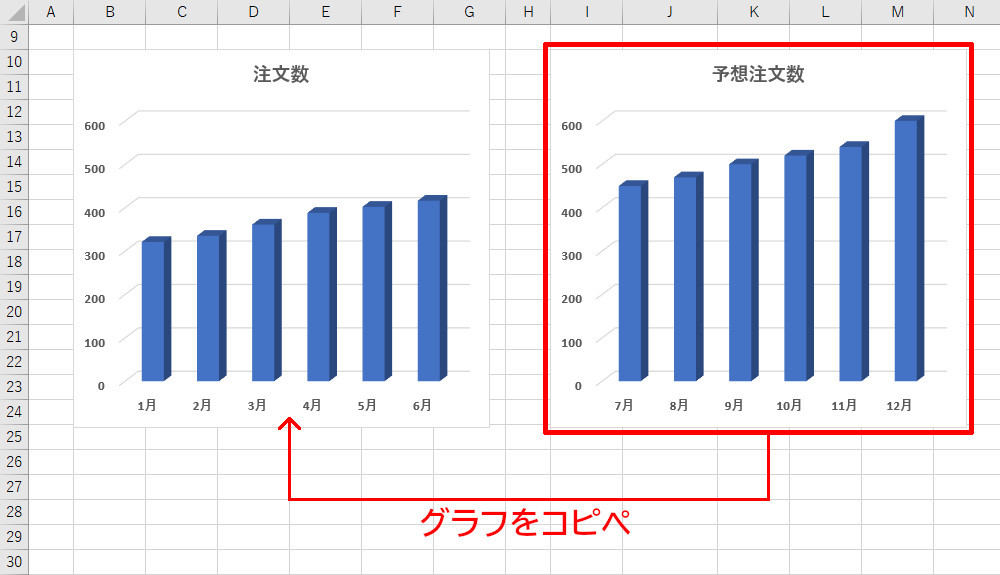Select column I header

point(587,11)
